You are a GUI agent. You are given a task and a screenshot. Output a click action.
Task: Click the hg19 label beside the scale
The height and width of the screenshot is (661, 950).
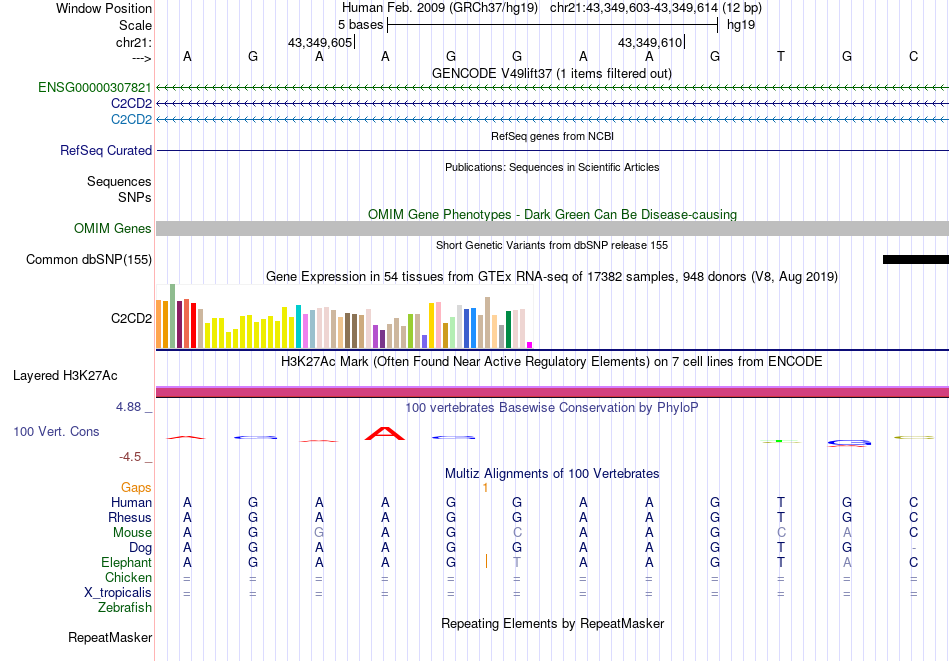click(741, 25)
